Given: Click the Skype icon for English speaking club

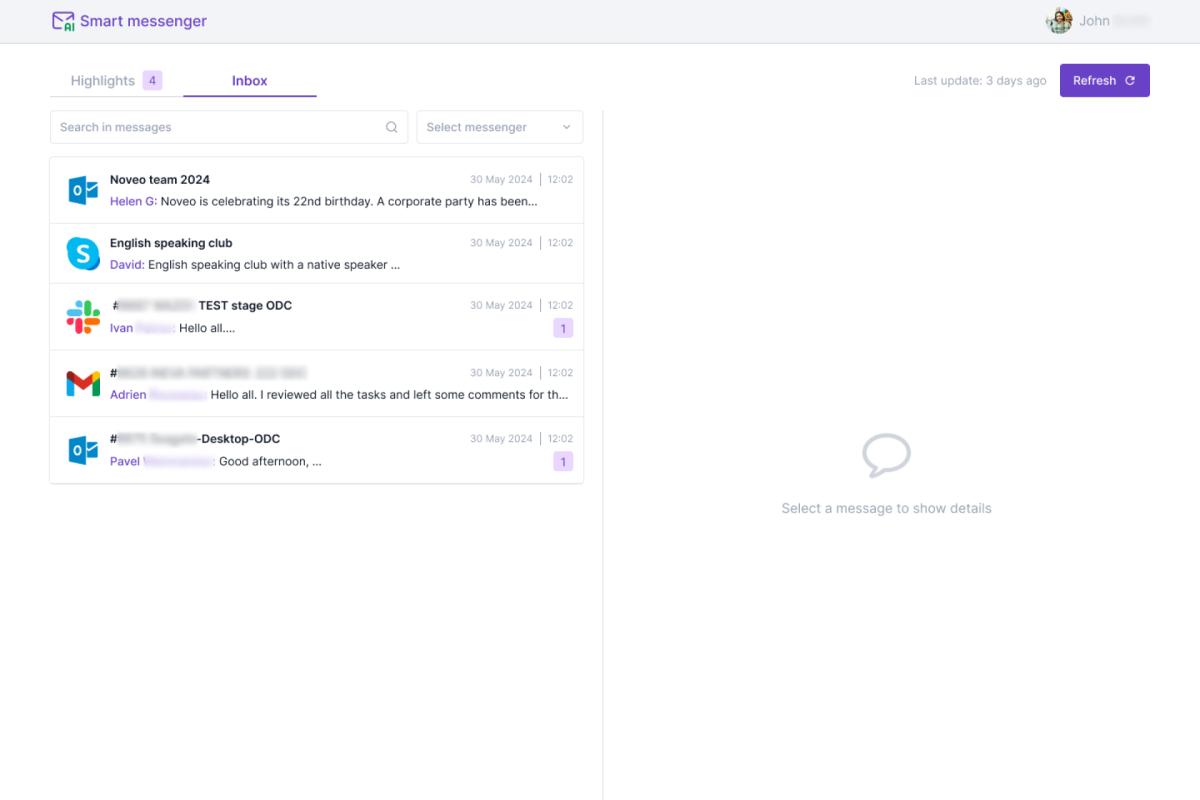Looking at the screenshot, I should (82, 253).
